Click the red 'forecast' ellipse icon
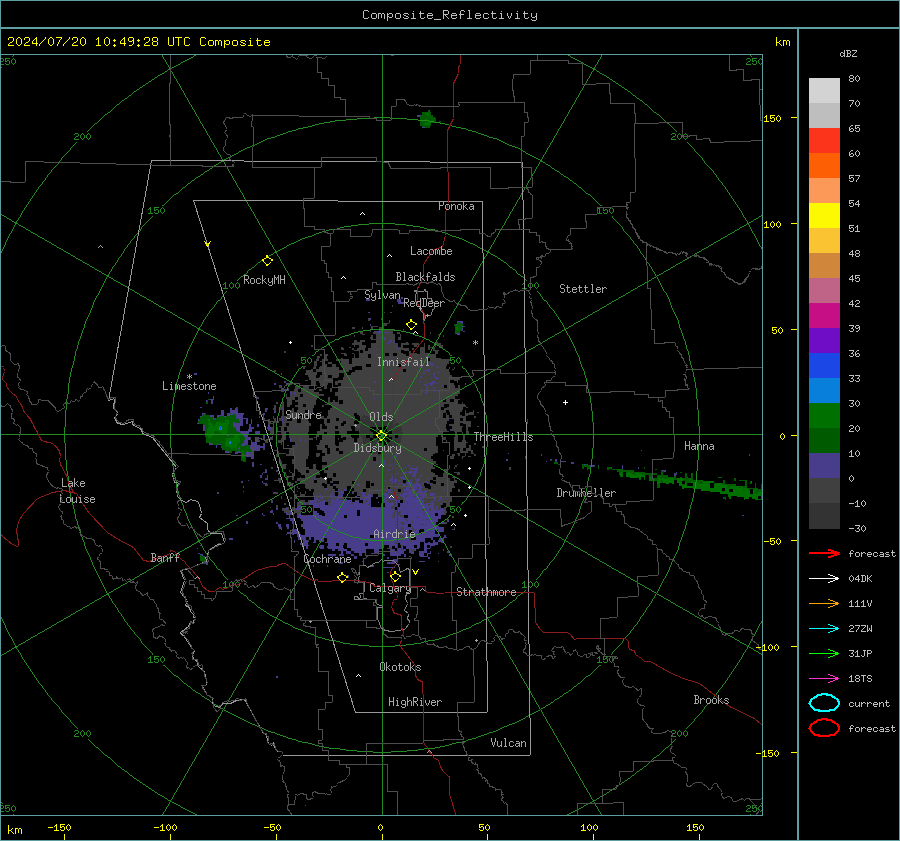This screenshot has width=900, height=841. coord(824,728)
